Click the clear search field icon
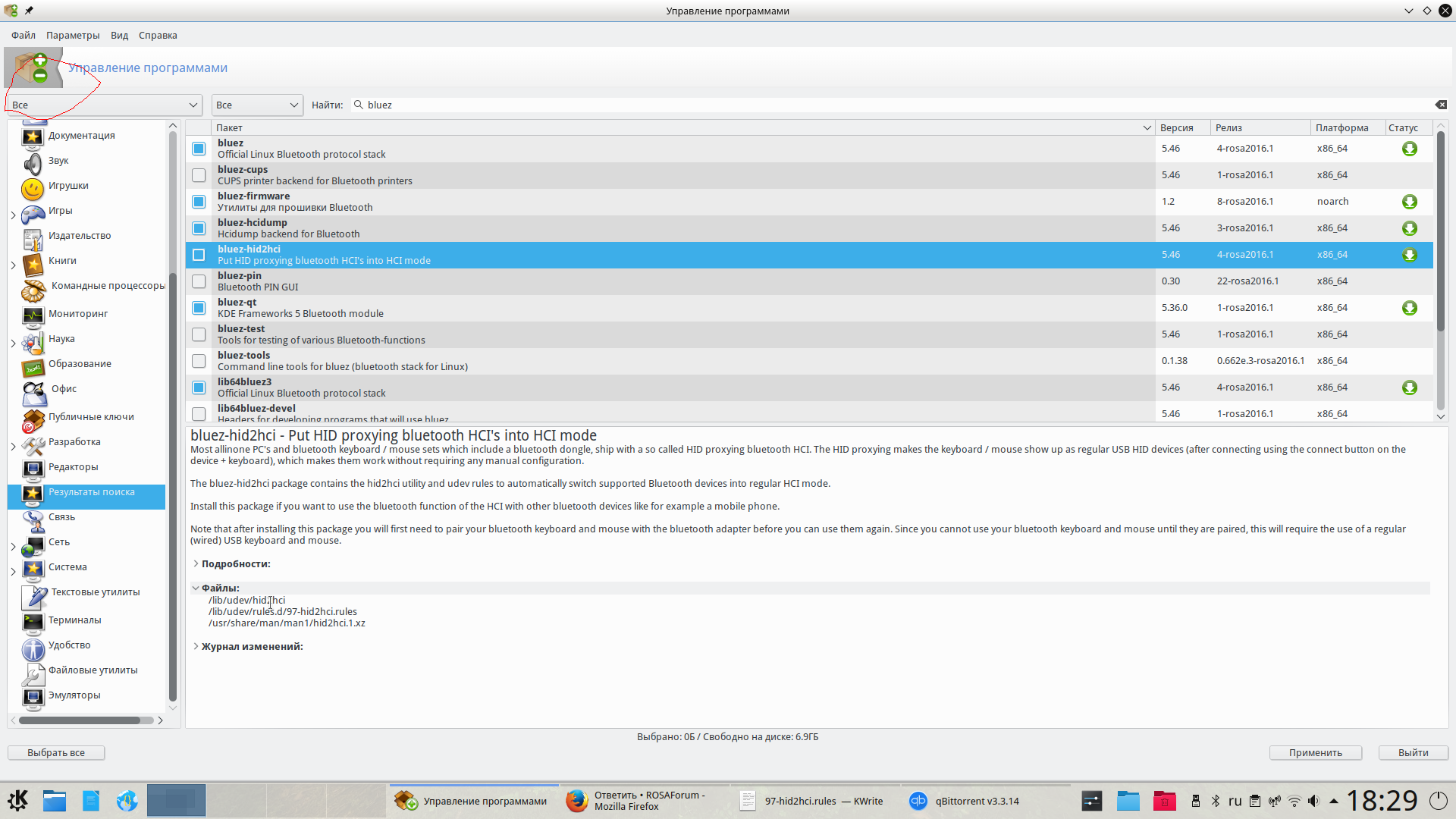The width and height of the screenshot is (1456, 819). [1441, 105]
